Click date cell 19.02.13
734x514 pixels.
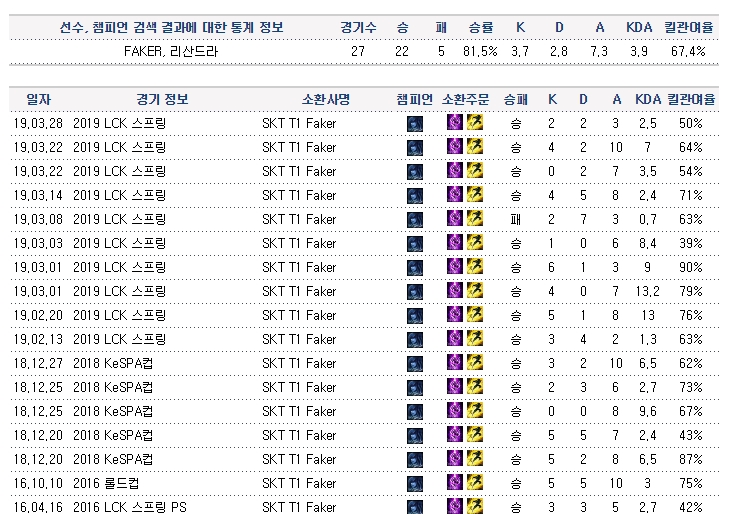pos(38,339)
